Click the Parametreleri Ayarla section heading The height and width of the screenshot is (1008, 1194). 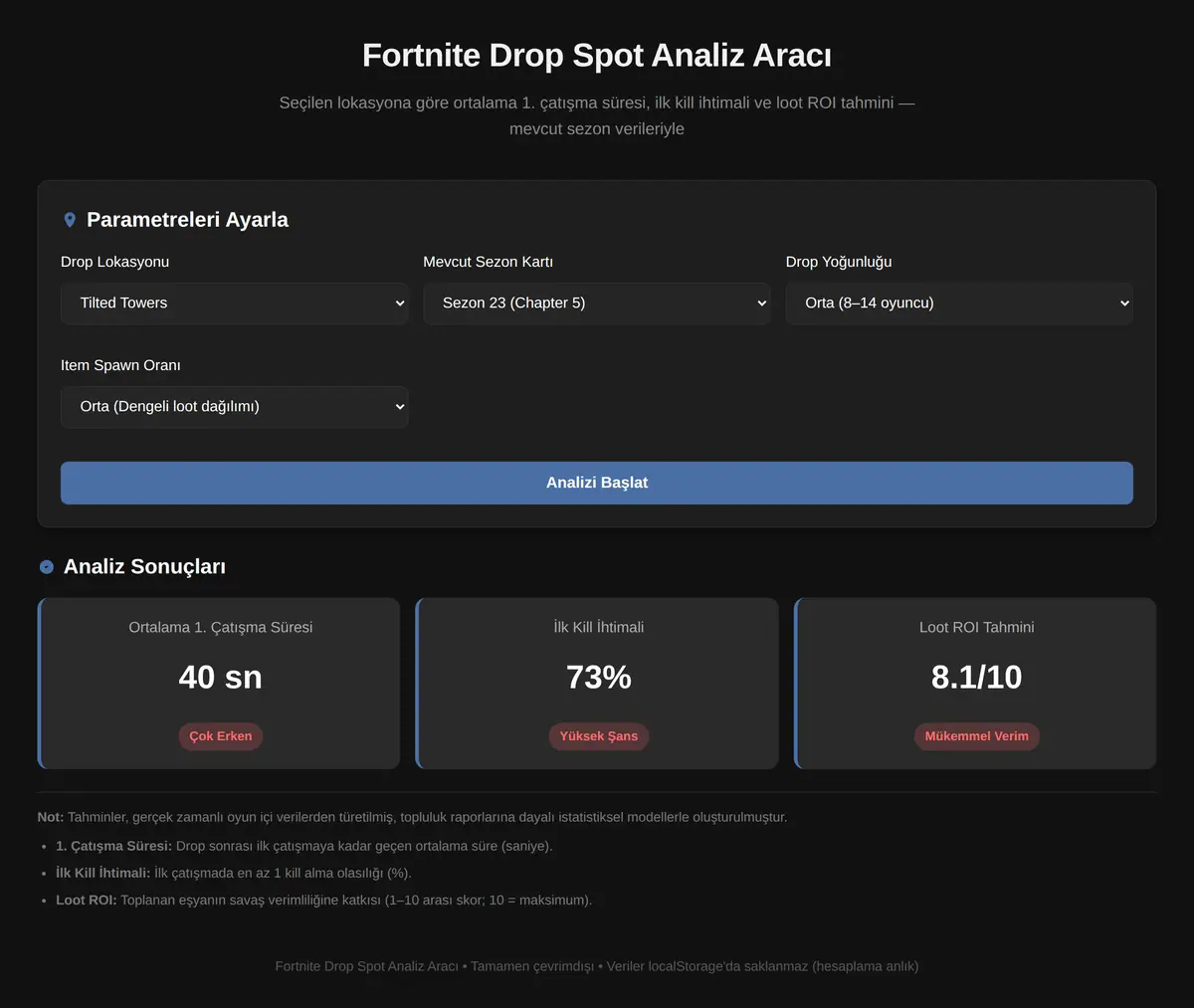point(187,220)
